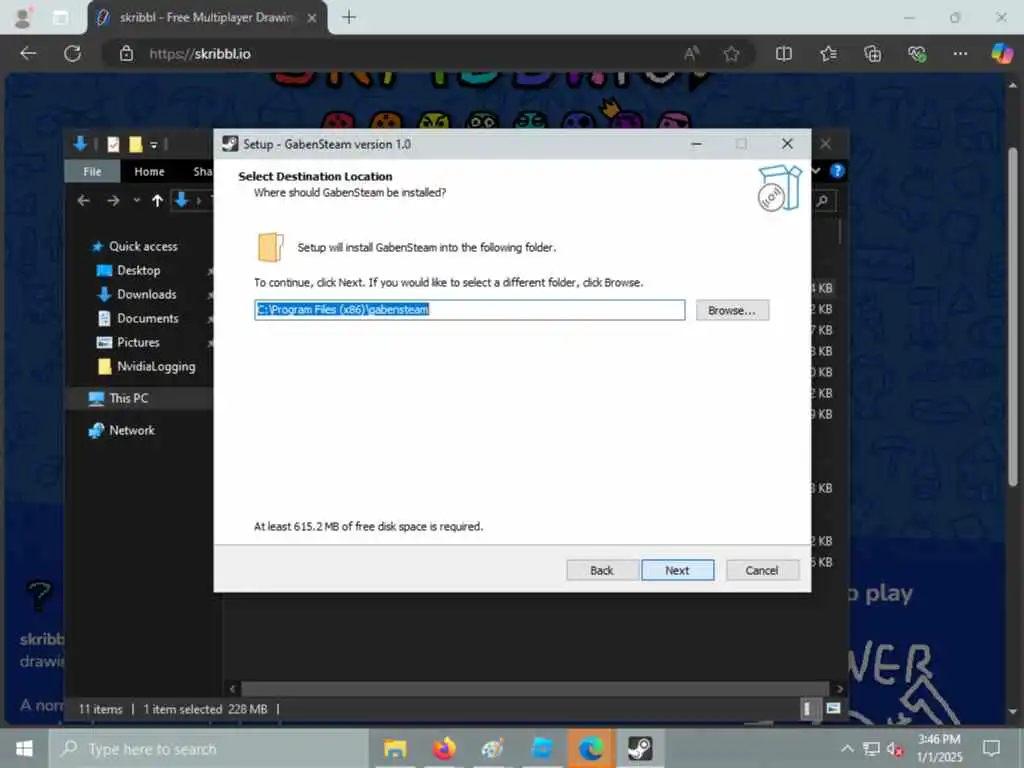Click the GabenSteam setup title bar icon
The height and width of the screenshot is (768, 1024).
[230, 144]
